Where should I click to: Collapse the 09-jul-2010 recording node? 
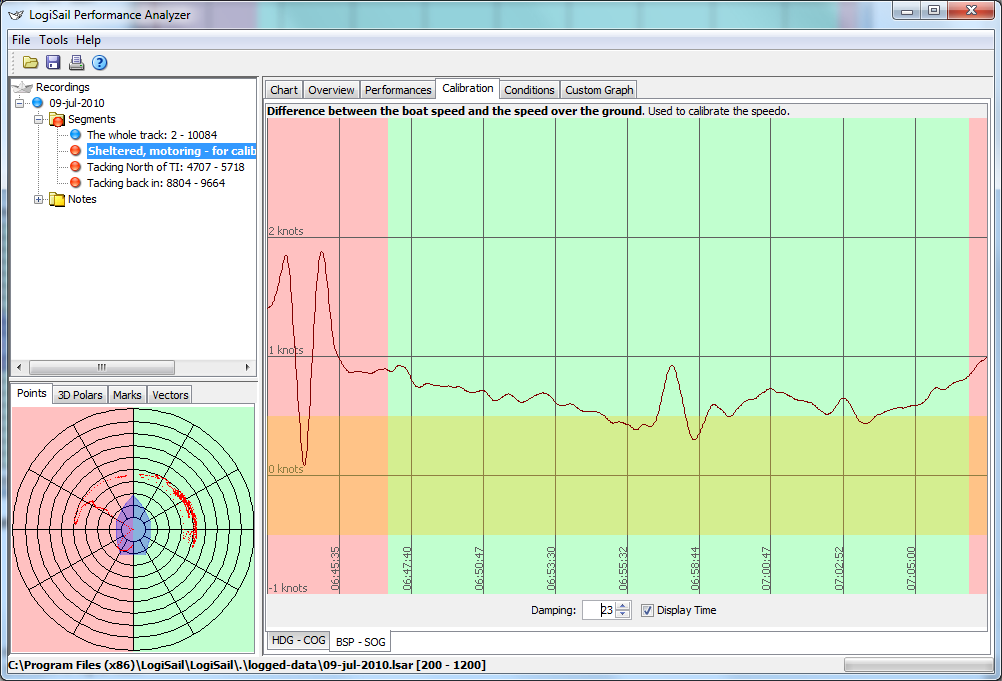[x=20, y=103]
